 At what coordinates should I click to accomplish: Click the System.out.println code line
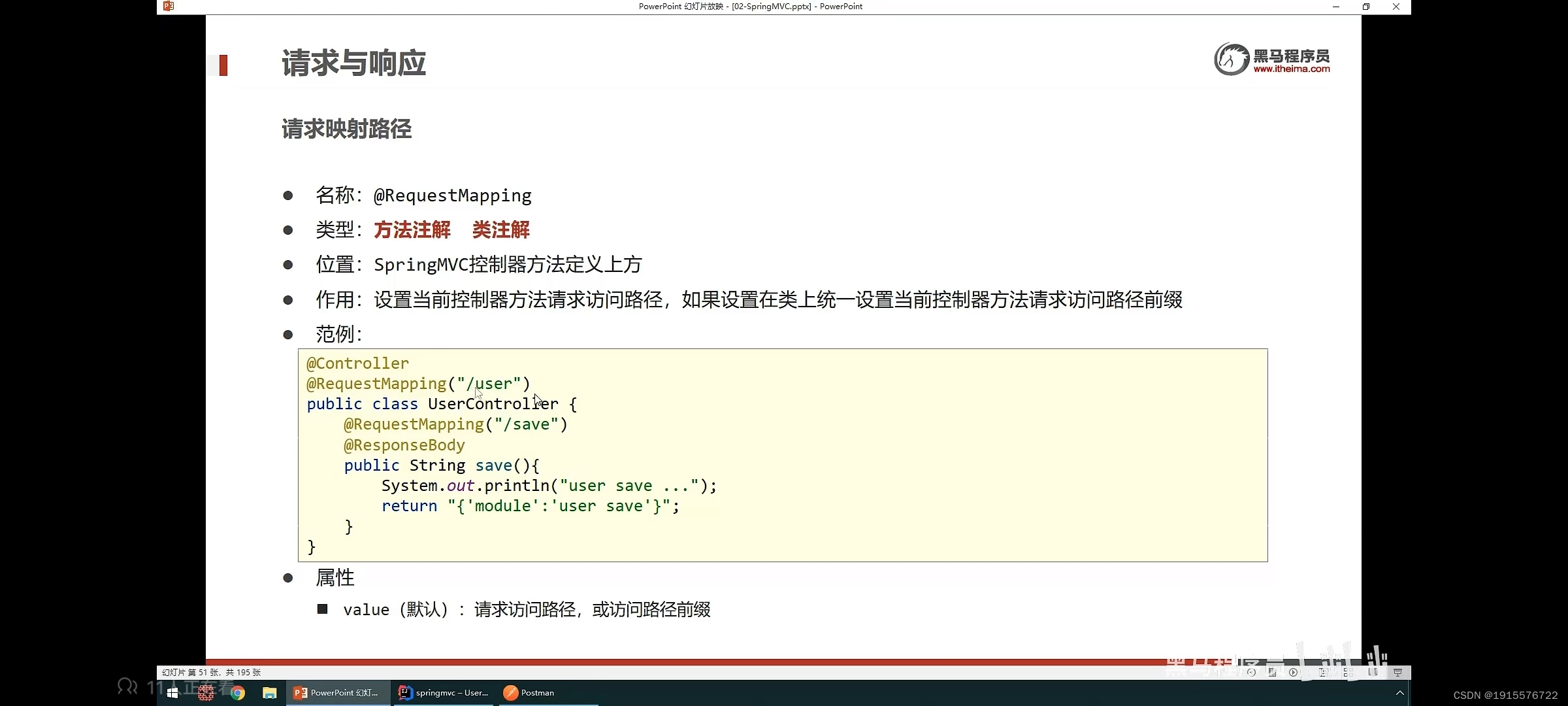click(x=549, y=486)
